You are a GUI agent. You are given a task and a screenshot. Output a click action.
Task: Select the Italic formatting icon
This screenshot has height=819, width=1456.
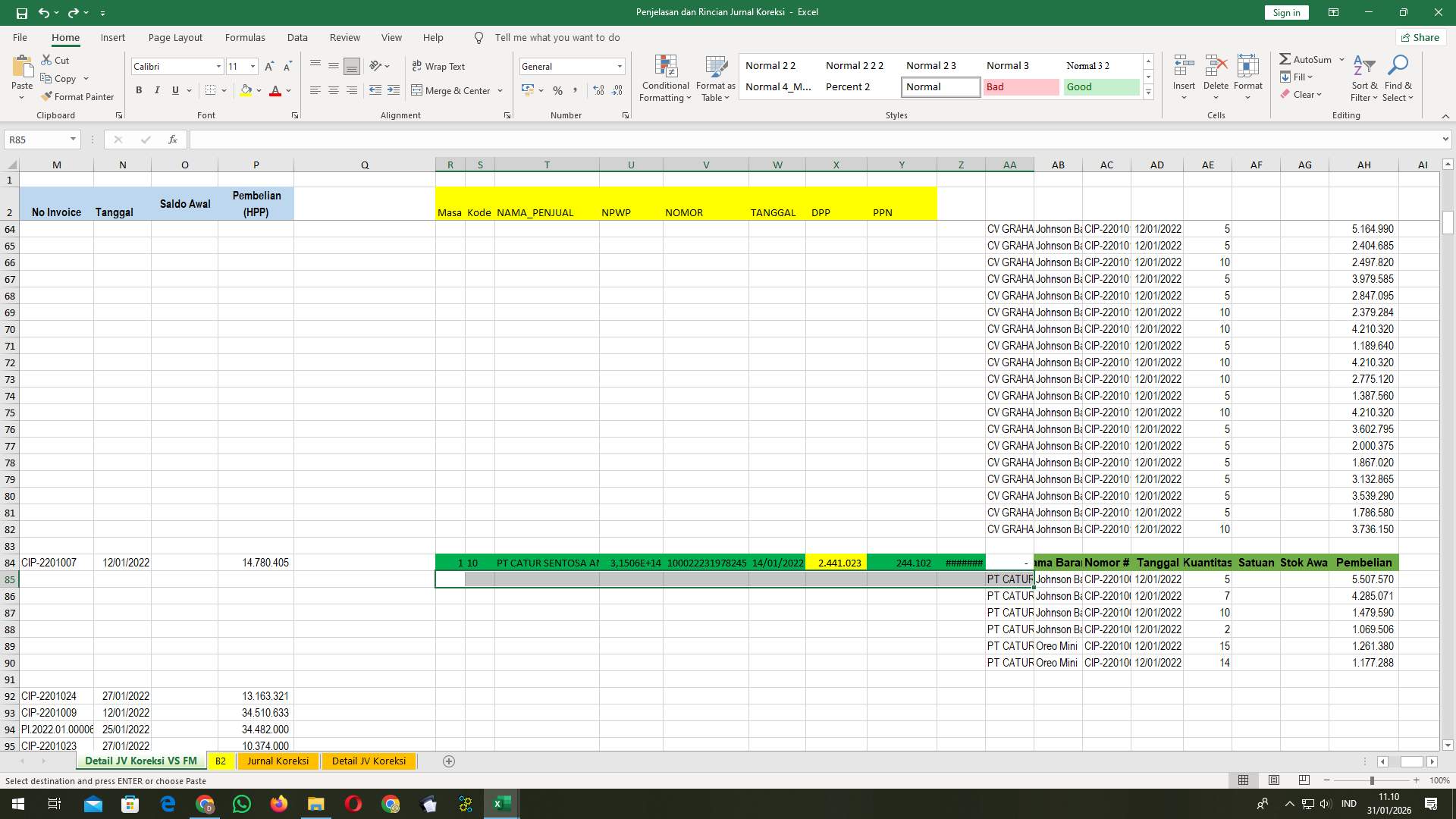click(x=157, y=90)
